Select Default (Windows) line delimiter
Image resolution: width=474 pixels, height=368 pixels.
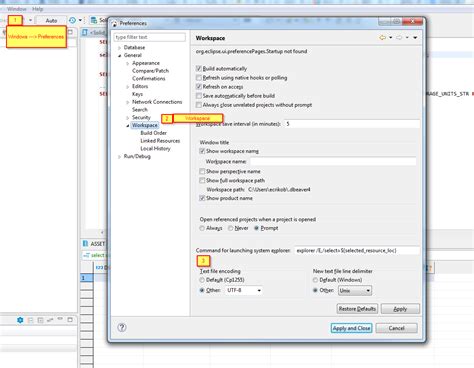pyautogui.click(x=315, y=280)
